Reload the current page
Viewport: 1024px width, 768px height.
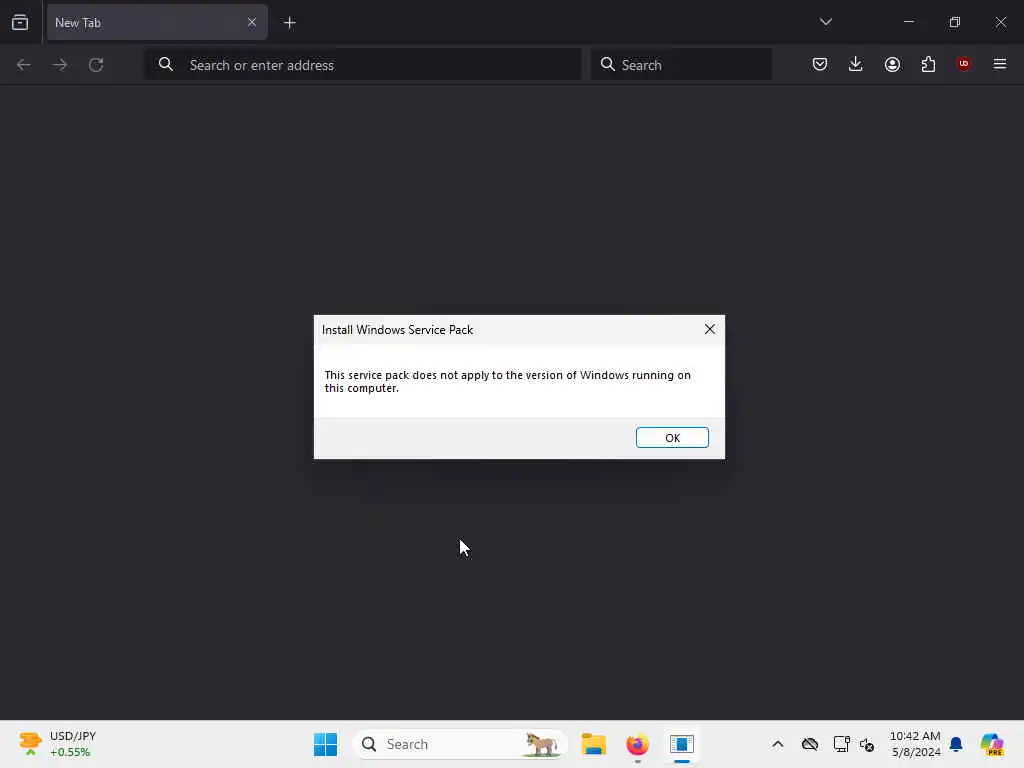tap(96, 65)
